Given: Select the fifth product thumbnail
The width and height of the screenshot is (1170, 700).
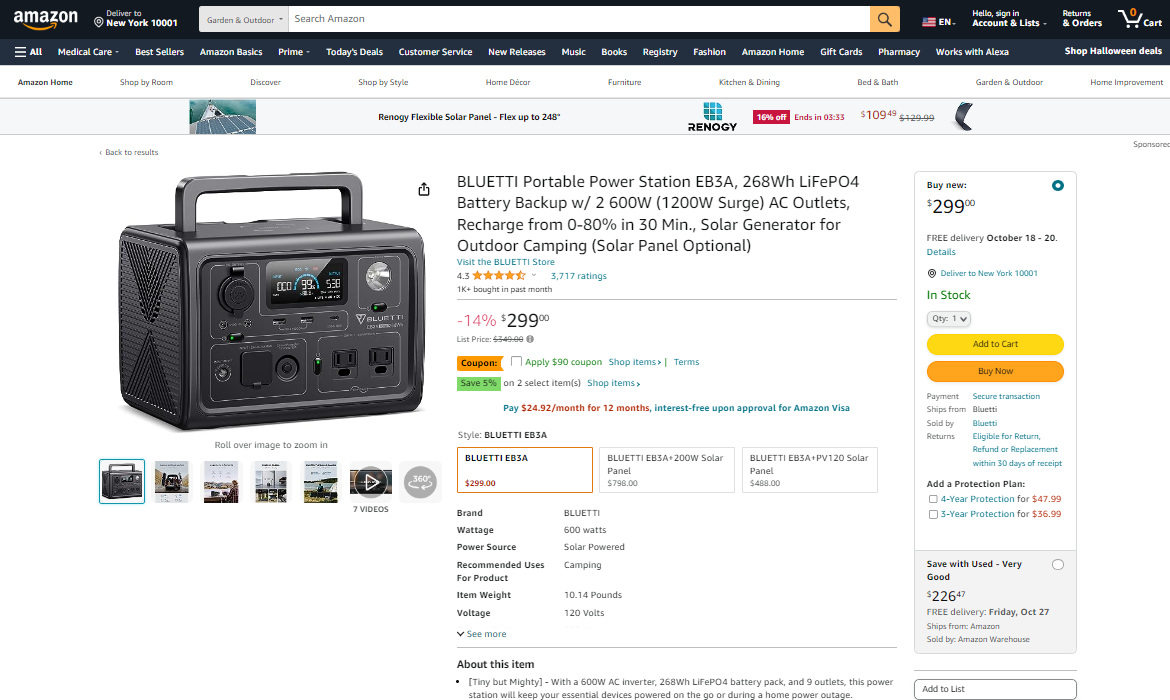Looking at the screenshot, I should (321, 481).
